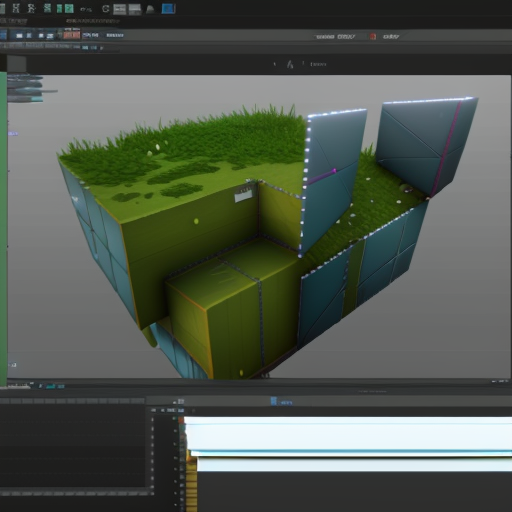Select the gray dome-shaped toolbar icon
Image resolution: width=512 pixels, height=512 pixels.
(150, 9)
